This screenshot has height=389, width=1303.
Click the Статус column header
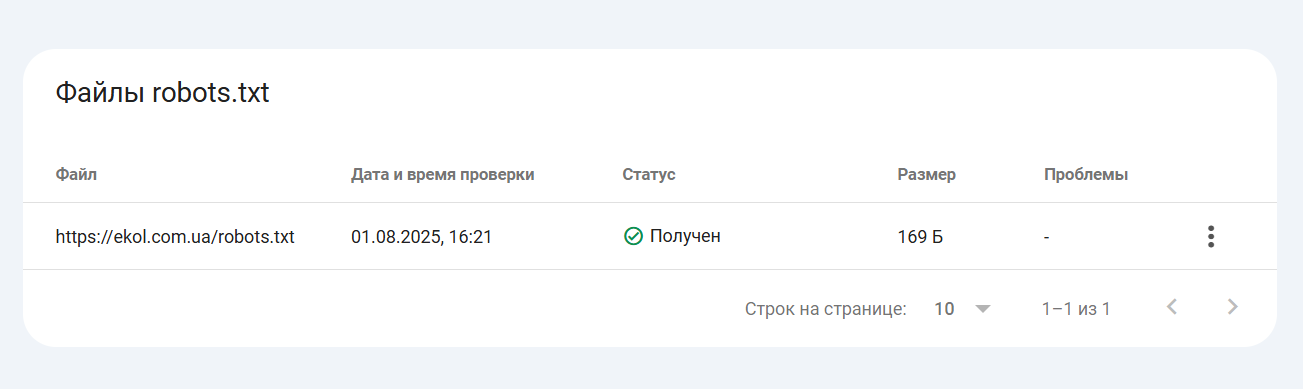click(x=649, y=174)
